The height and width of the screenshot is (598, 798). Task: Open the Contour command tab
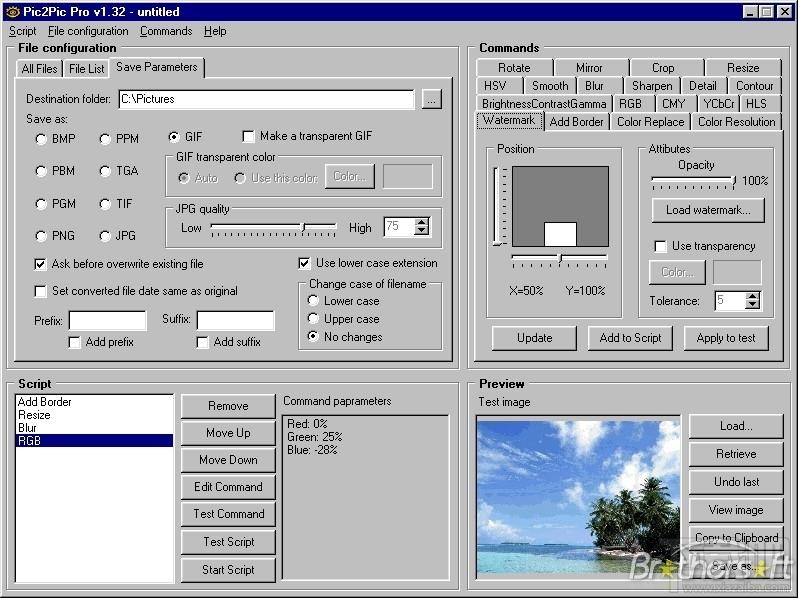(x=754, y=86)
